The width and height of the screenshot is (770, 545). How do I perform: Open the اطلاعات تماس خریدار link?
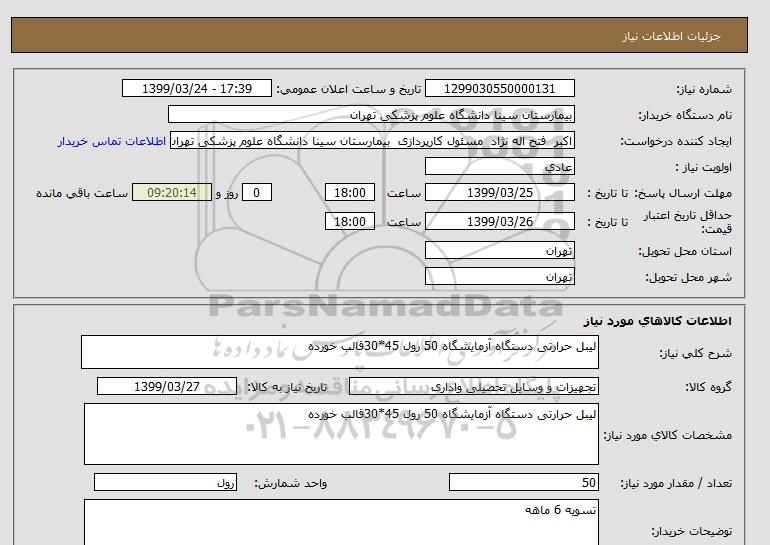pyautogui.click(x=111, y=141)
